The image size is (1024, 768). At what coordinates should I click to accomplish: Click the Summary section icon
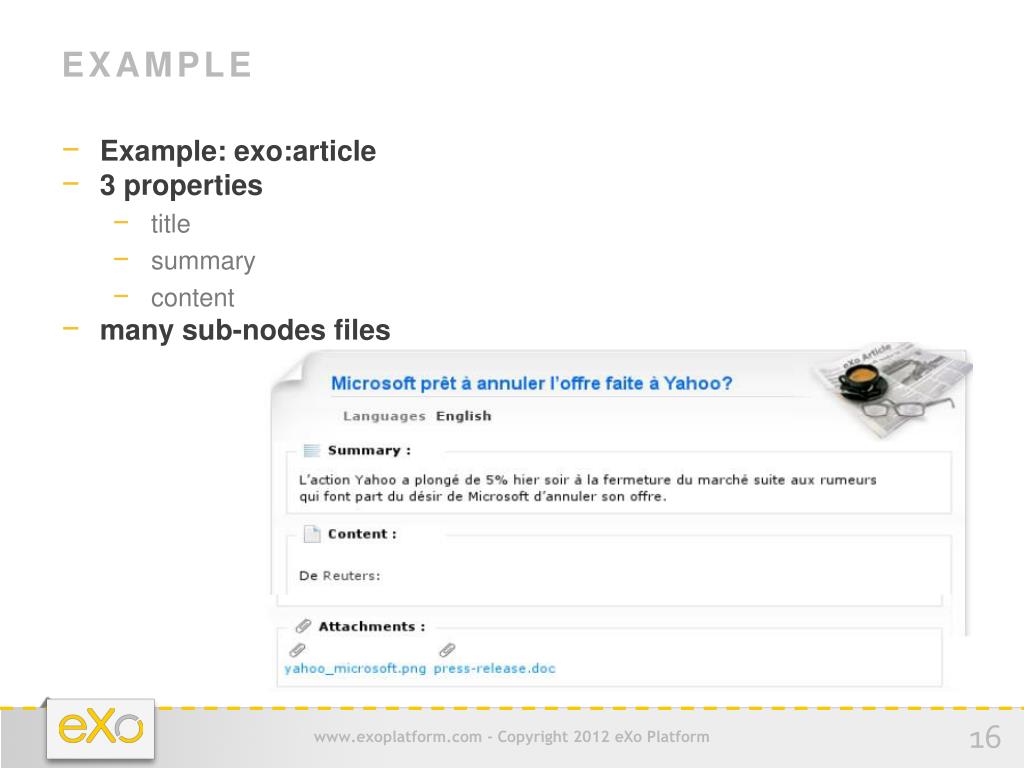(x=312, y=450)
